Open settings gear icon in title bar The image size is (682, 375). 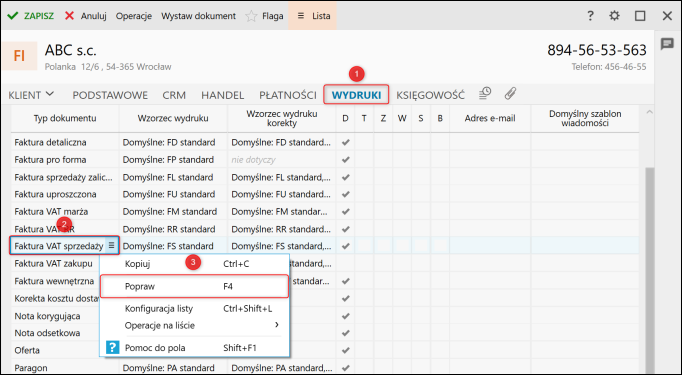(x=614, y=16)
